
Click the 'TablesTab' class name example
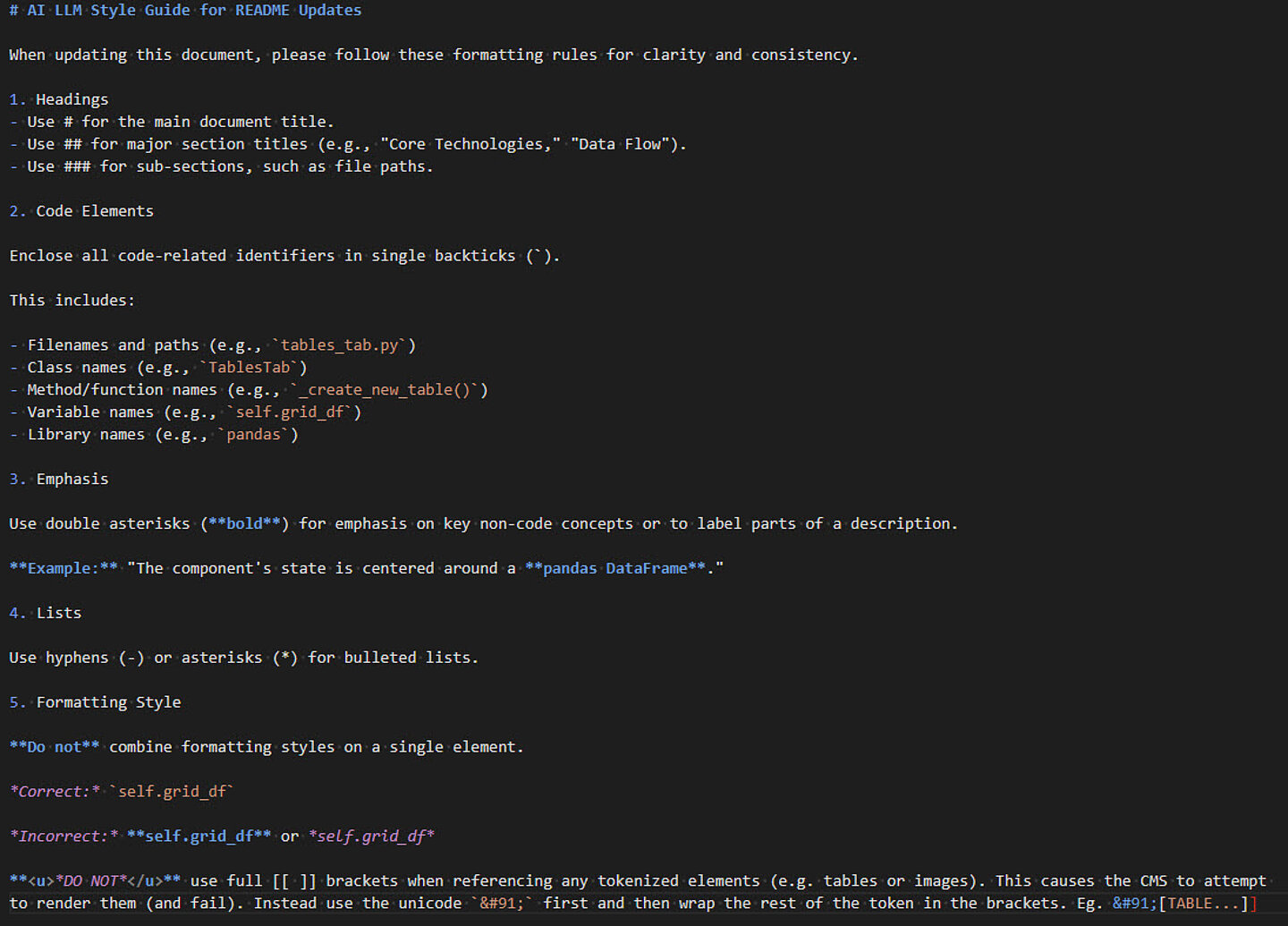point(250,368)
